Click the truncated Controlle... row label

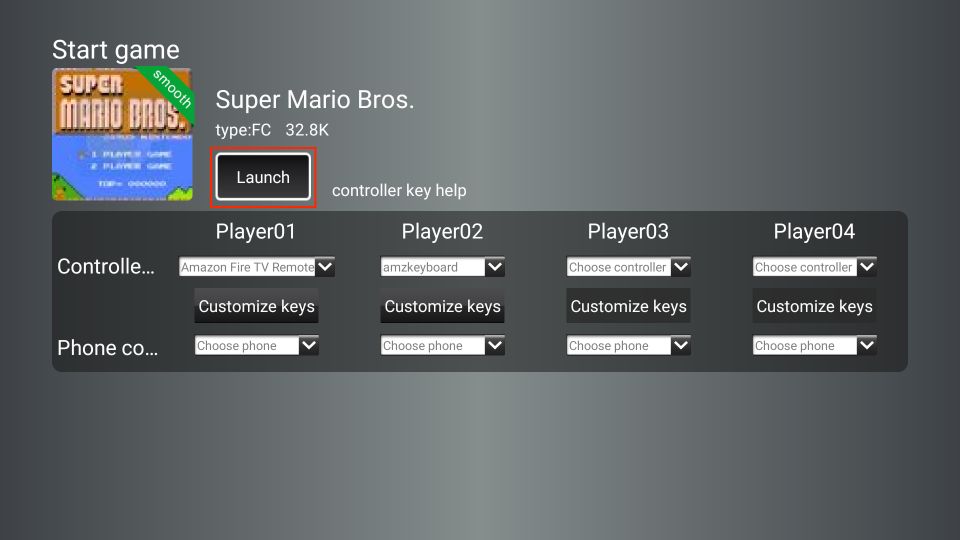[106, 266]
